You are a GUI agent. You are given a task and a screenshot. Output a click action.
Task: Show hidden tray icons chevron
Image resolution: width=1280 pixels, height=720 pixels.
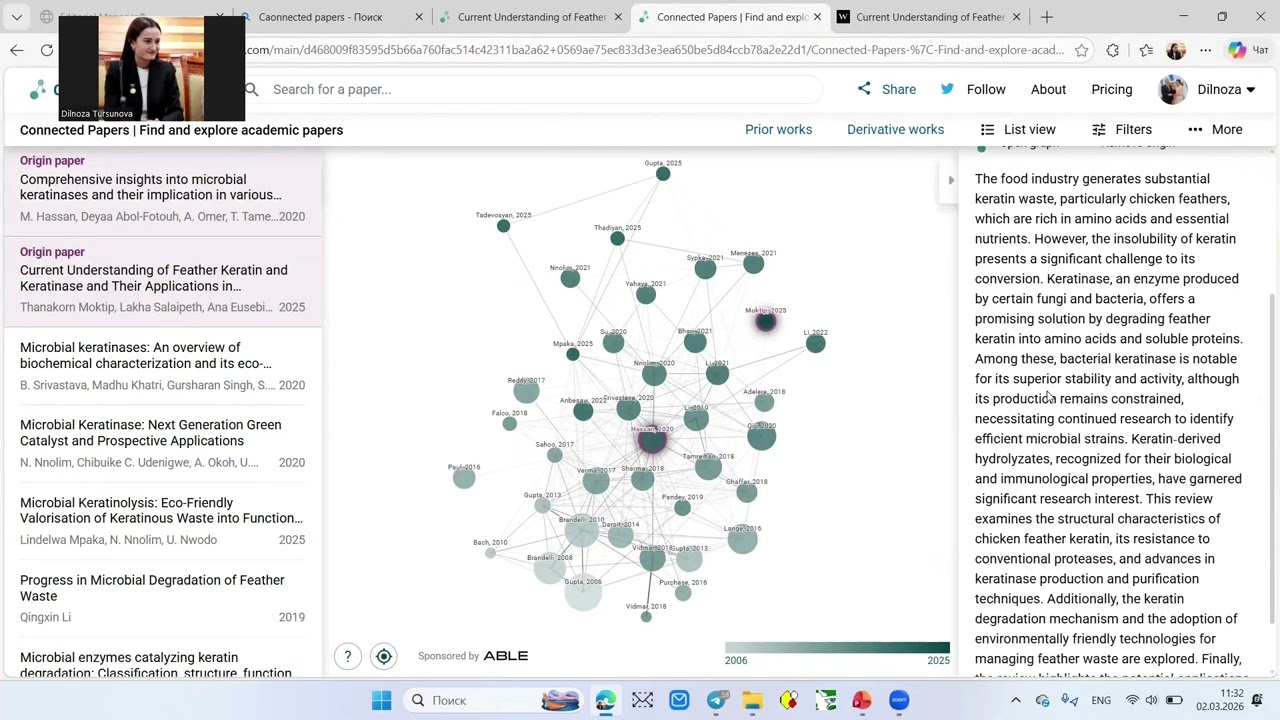1016,700
